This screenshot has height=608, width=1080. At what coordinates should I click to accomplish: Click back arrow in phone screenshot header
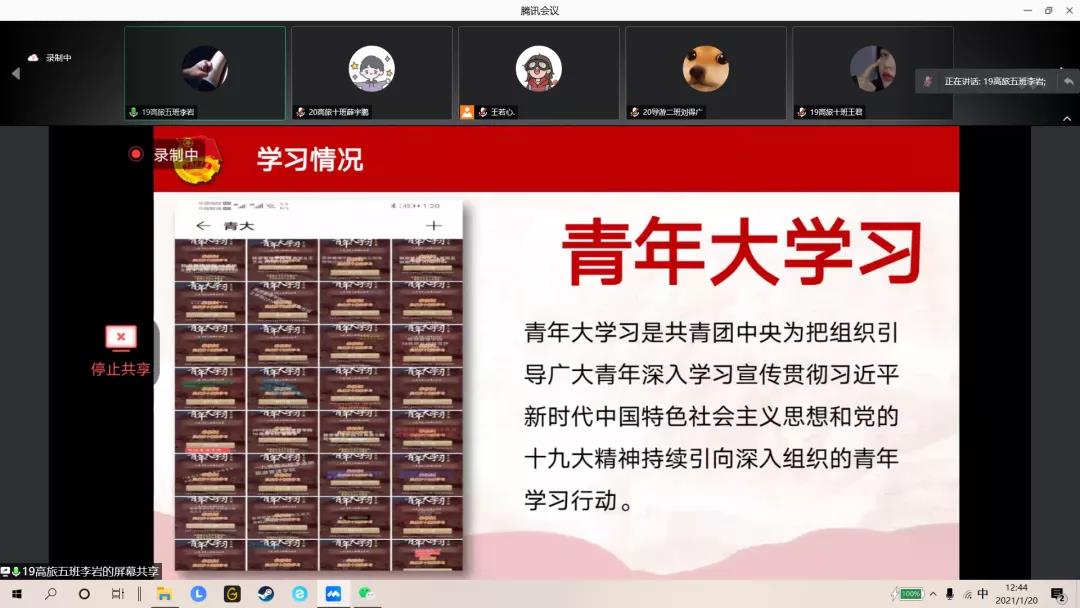(203, 226)
